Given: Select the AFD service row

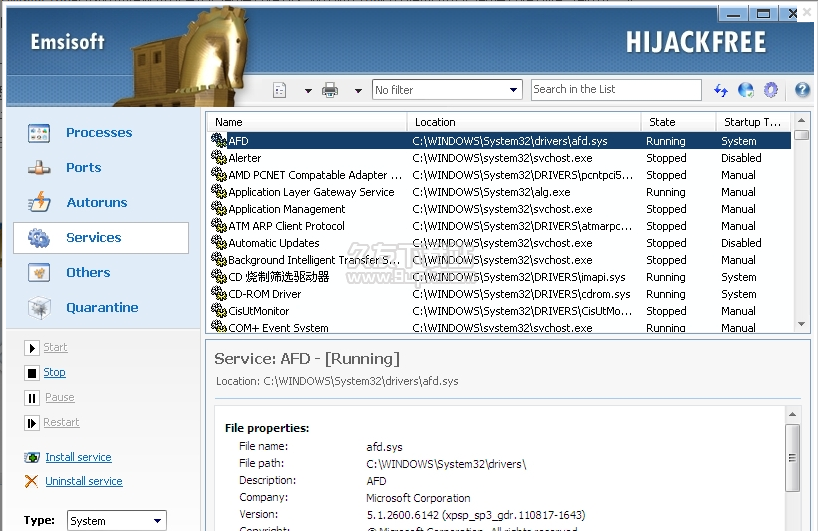Looking at the screenshot, I should point(499,141).
